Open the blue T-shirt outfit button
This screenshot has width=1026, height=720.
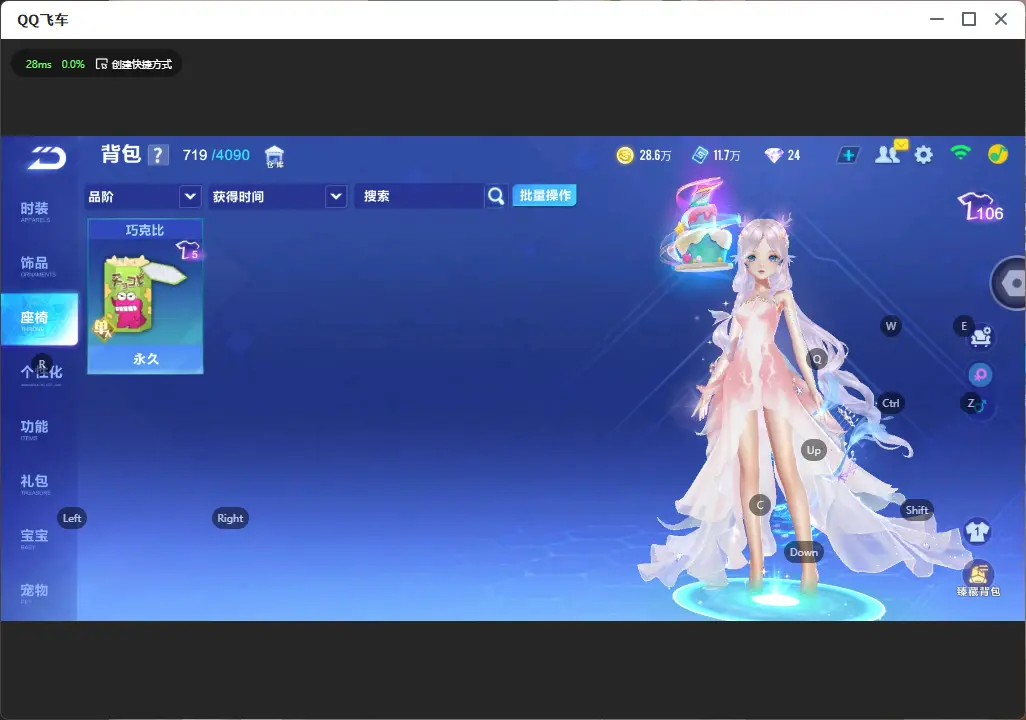click(978, 531)
